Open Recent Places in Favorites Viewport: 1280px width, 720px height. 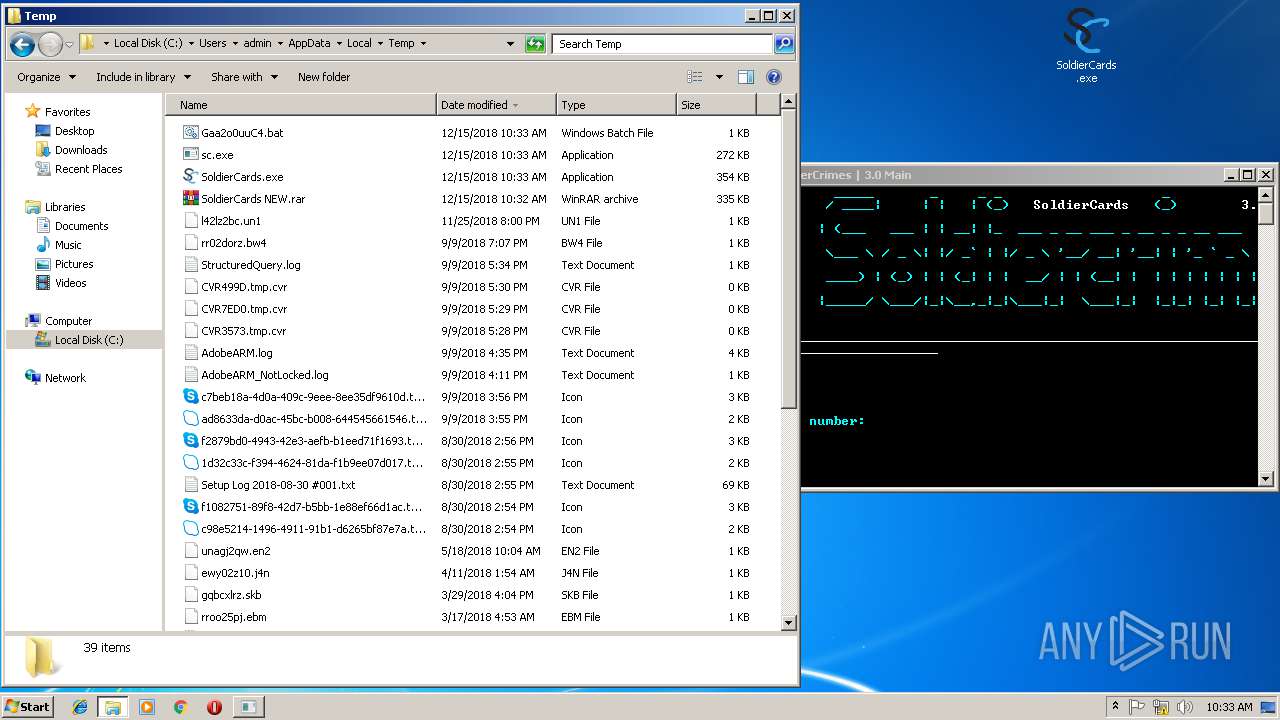tap(88, 169)
